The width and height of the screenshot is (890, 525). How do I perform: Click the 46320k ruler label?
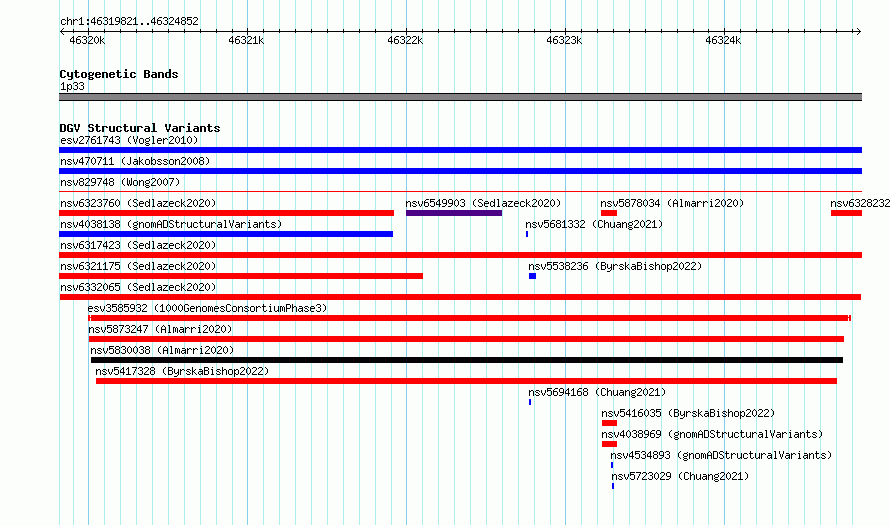tap(87, 40)
